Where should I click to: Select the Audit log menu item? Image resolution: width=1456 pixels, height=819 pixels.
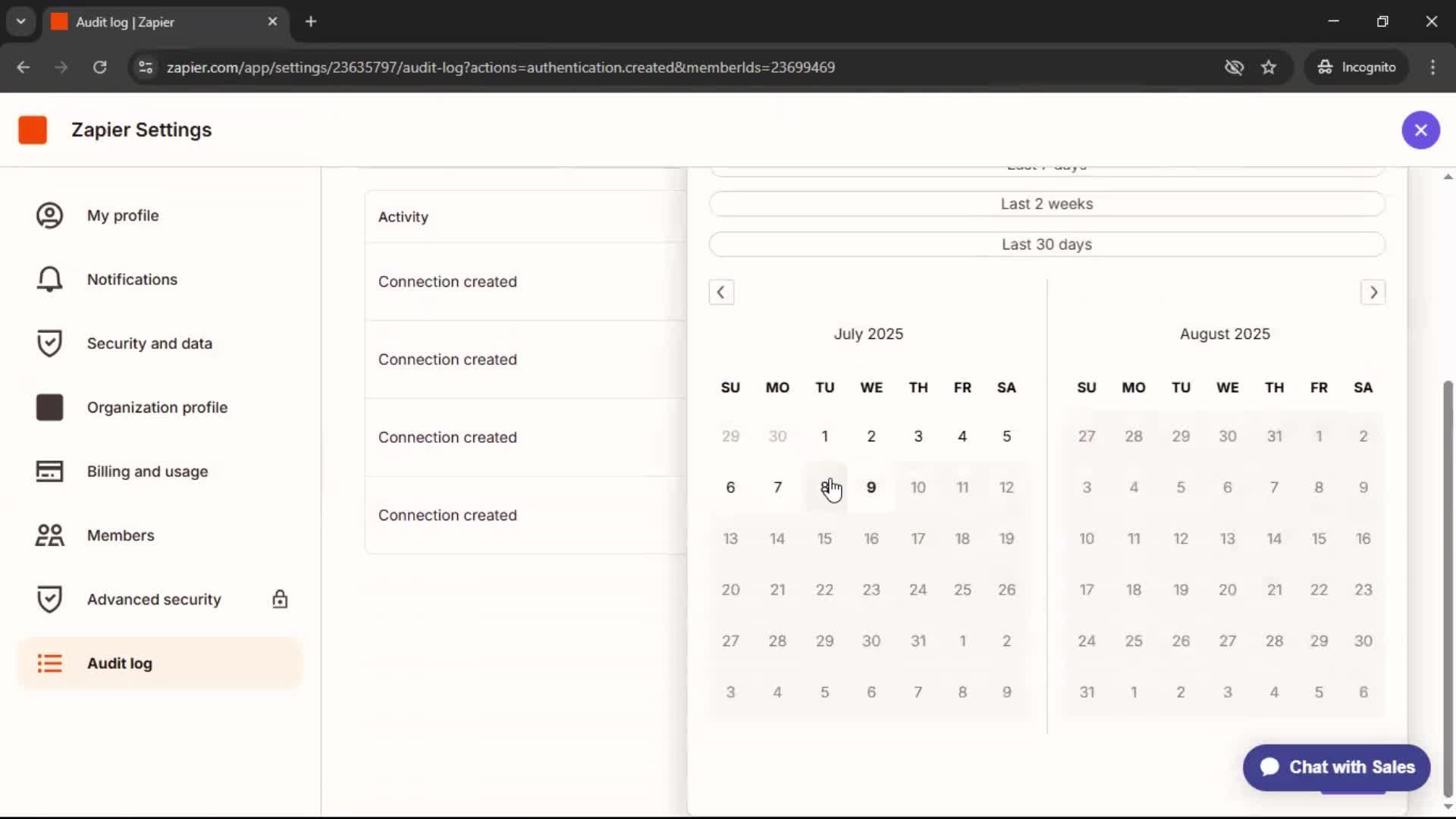click(x=160, y=664)
